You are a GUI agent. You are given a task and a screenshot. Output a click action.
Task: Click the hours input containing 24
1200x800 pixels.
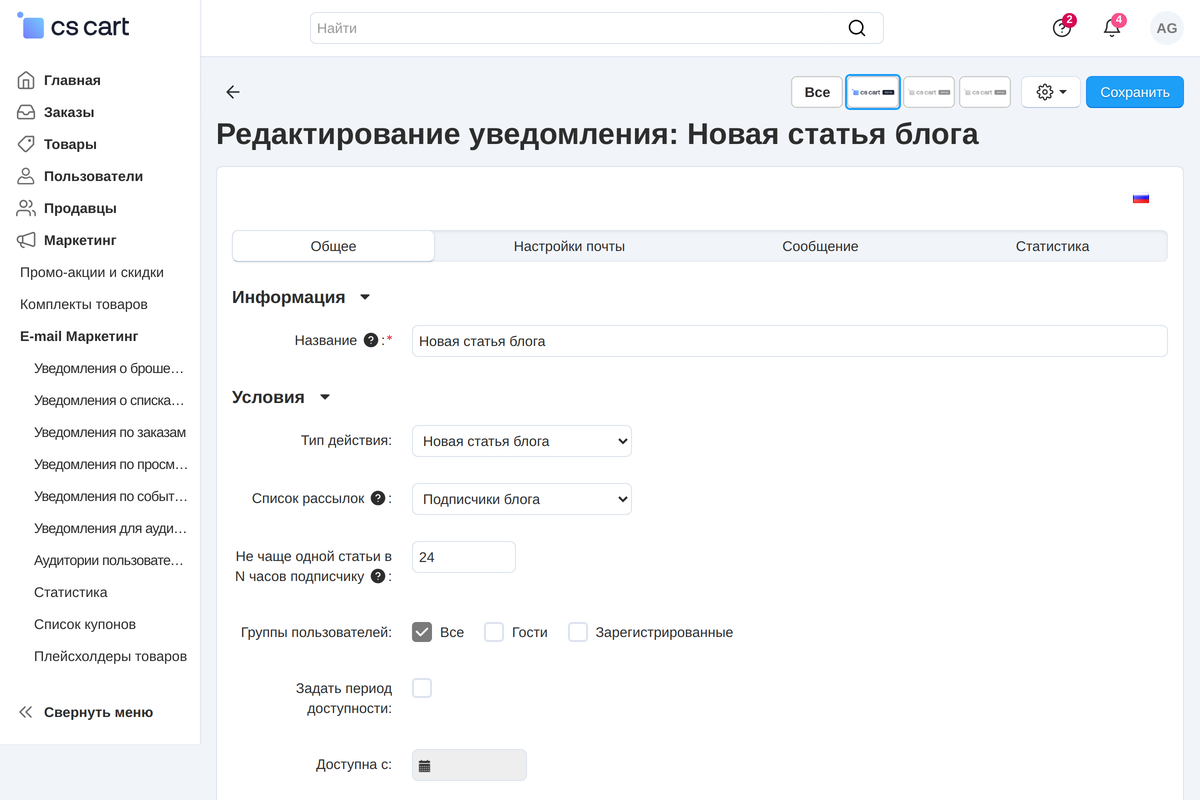(464, 557)
